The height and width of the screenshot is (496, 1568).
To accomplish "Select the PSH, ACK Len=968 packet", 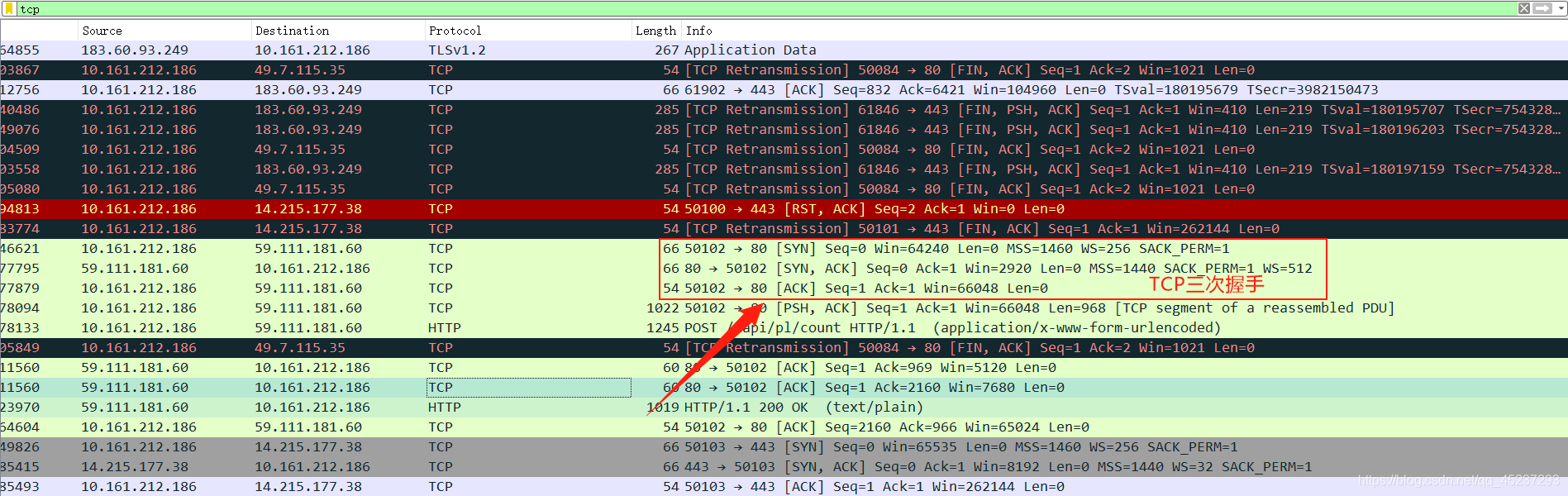I will coord(784,308).
